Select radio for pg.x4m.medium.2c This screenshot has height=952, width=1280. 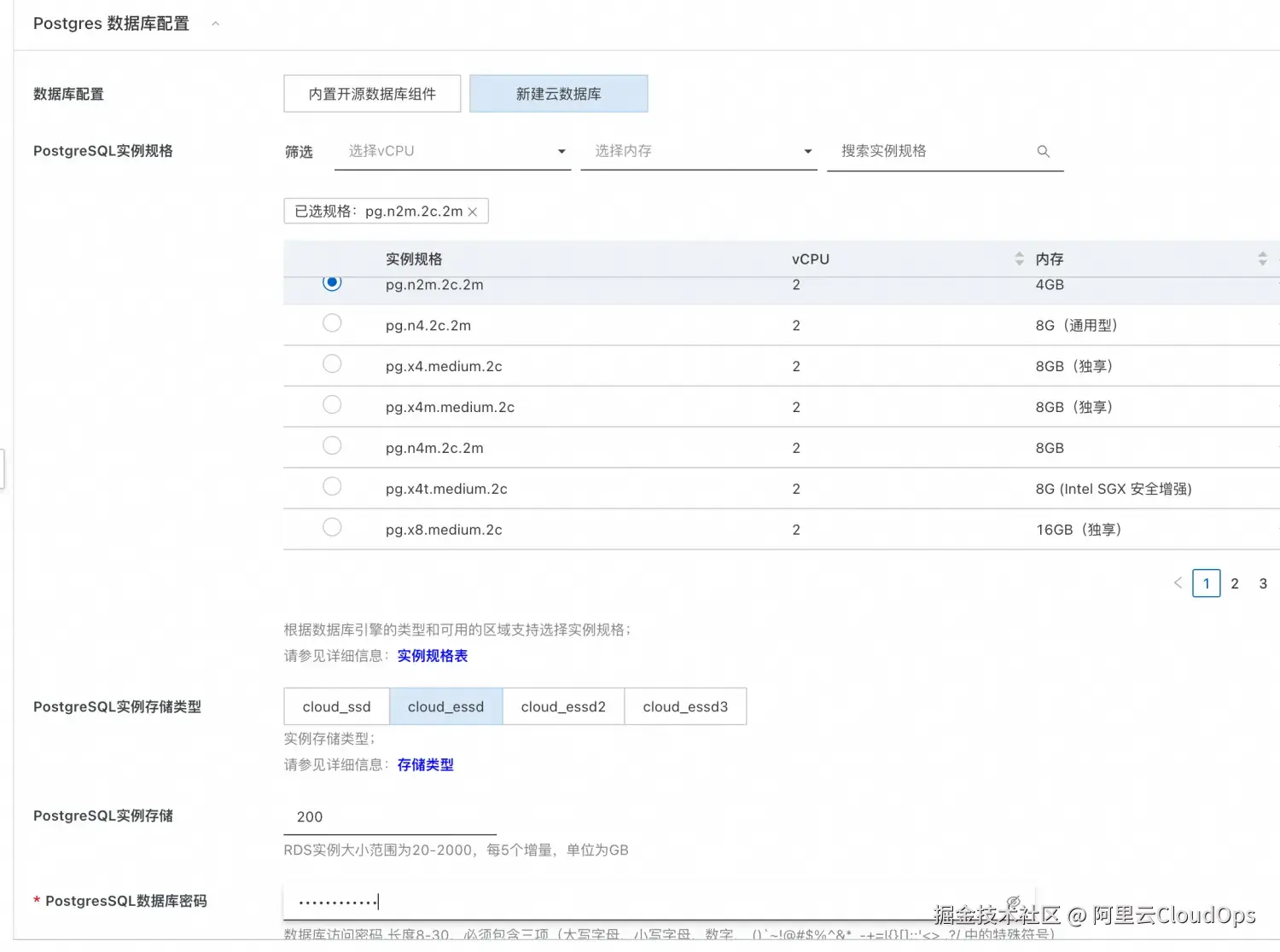tap(332, 405)
